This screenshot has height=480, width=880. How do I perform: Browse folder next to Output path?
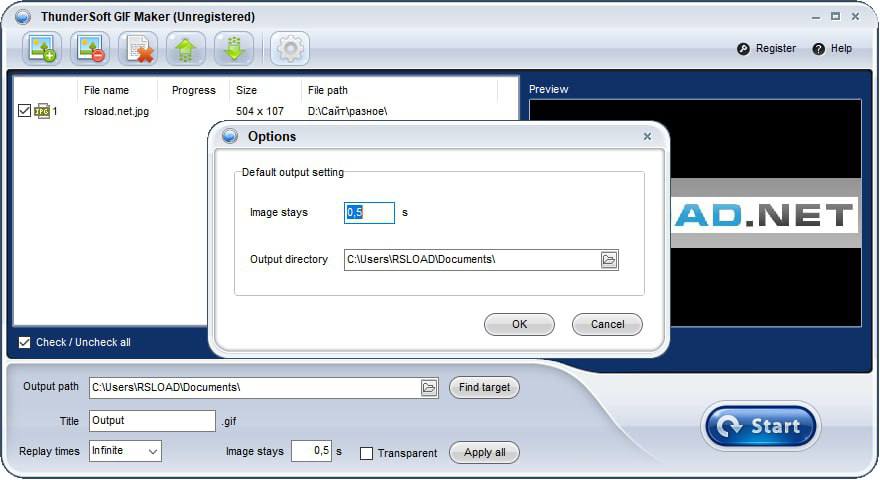click(429, 388)
